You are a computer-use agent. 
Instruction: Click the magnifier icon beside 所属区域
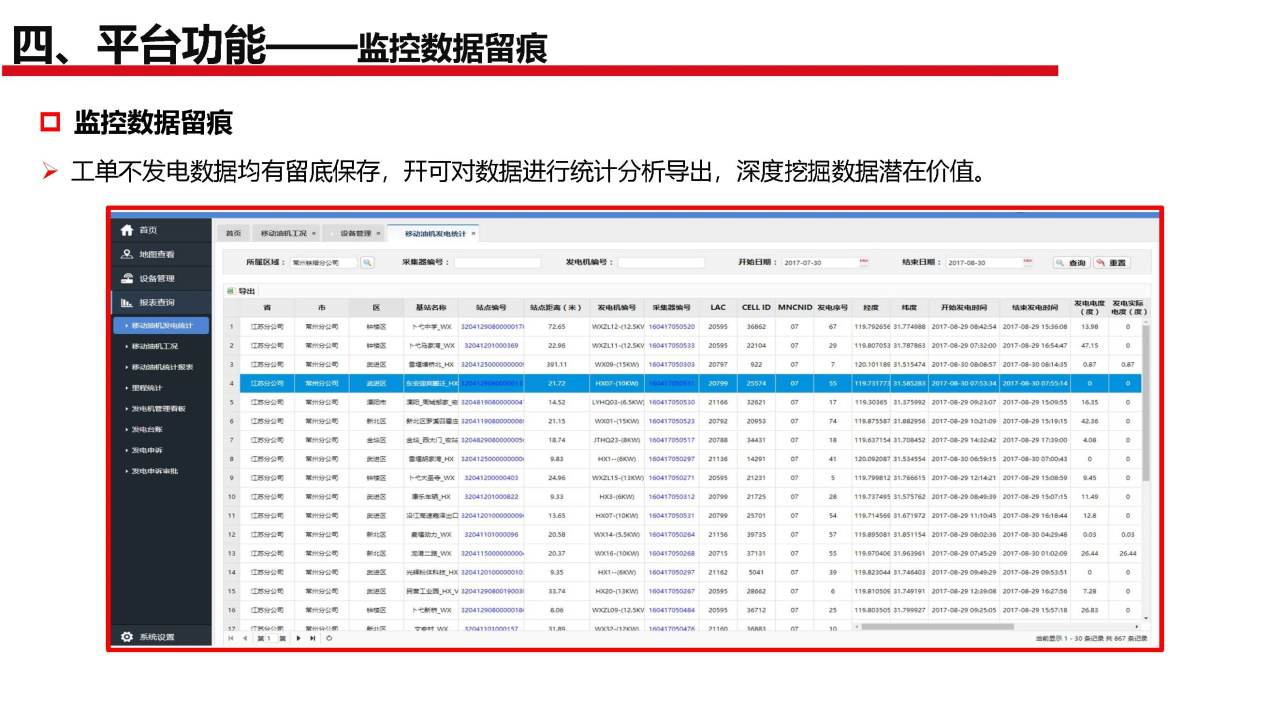tap(367, 263)
